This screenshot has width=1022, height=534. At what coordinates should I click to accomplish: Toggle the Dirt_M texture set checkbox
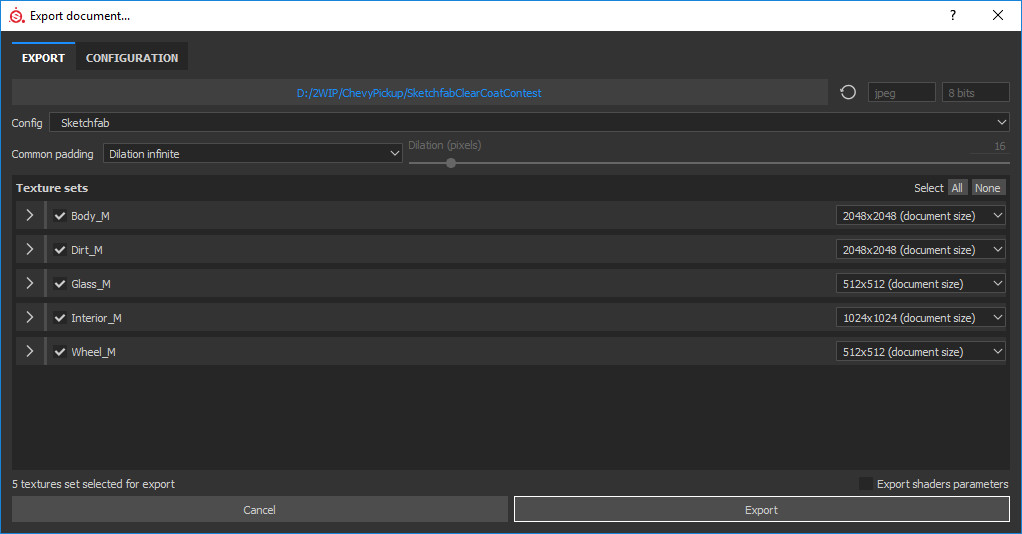(x=60, y=250)
